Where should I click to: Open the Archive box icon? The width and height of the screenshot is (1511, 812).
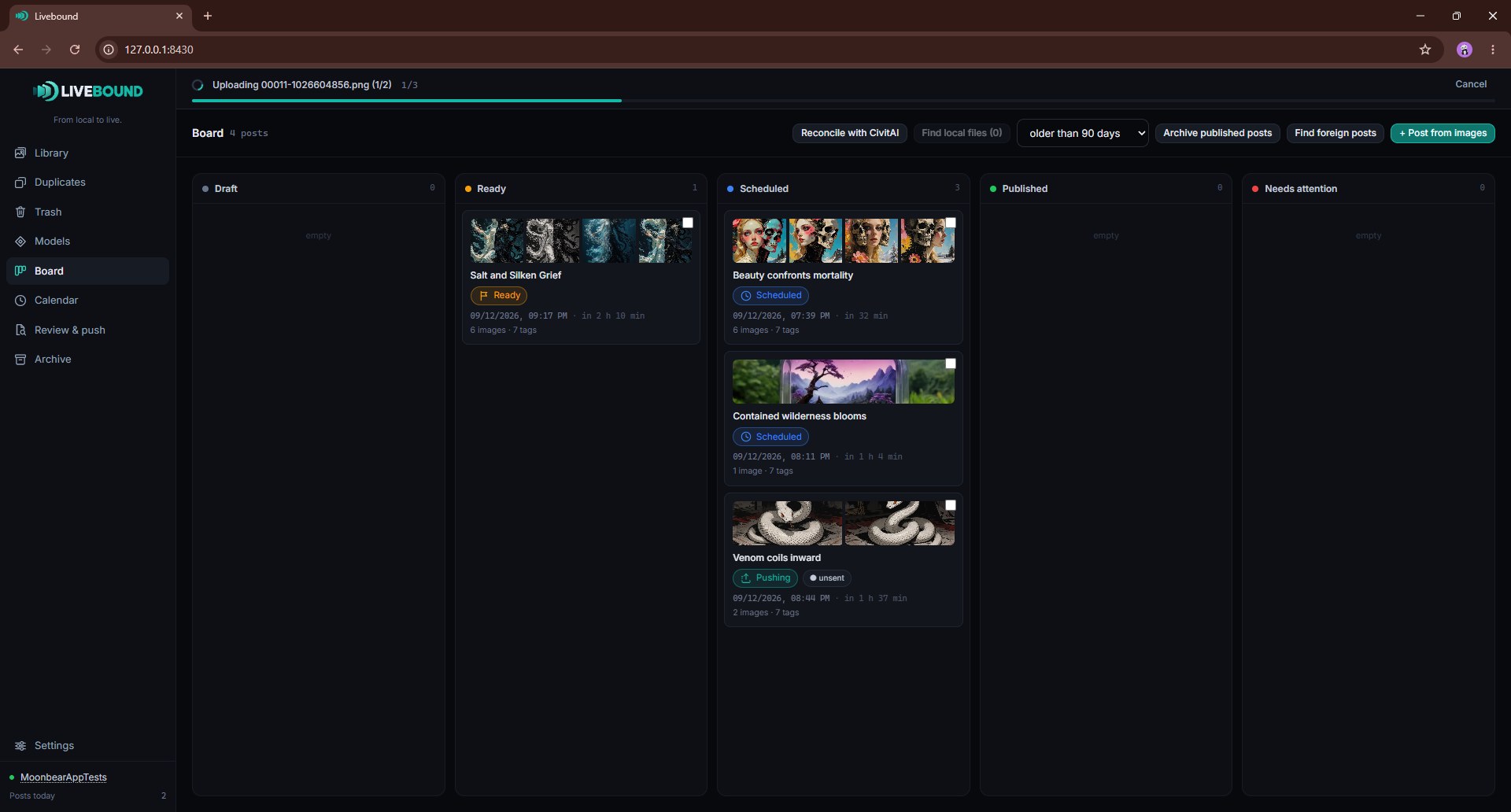[x=20, y=360]
